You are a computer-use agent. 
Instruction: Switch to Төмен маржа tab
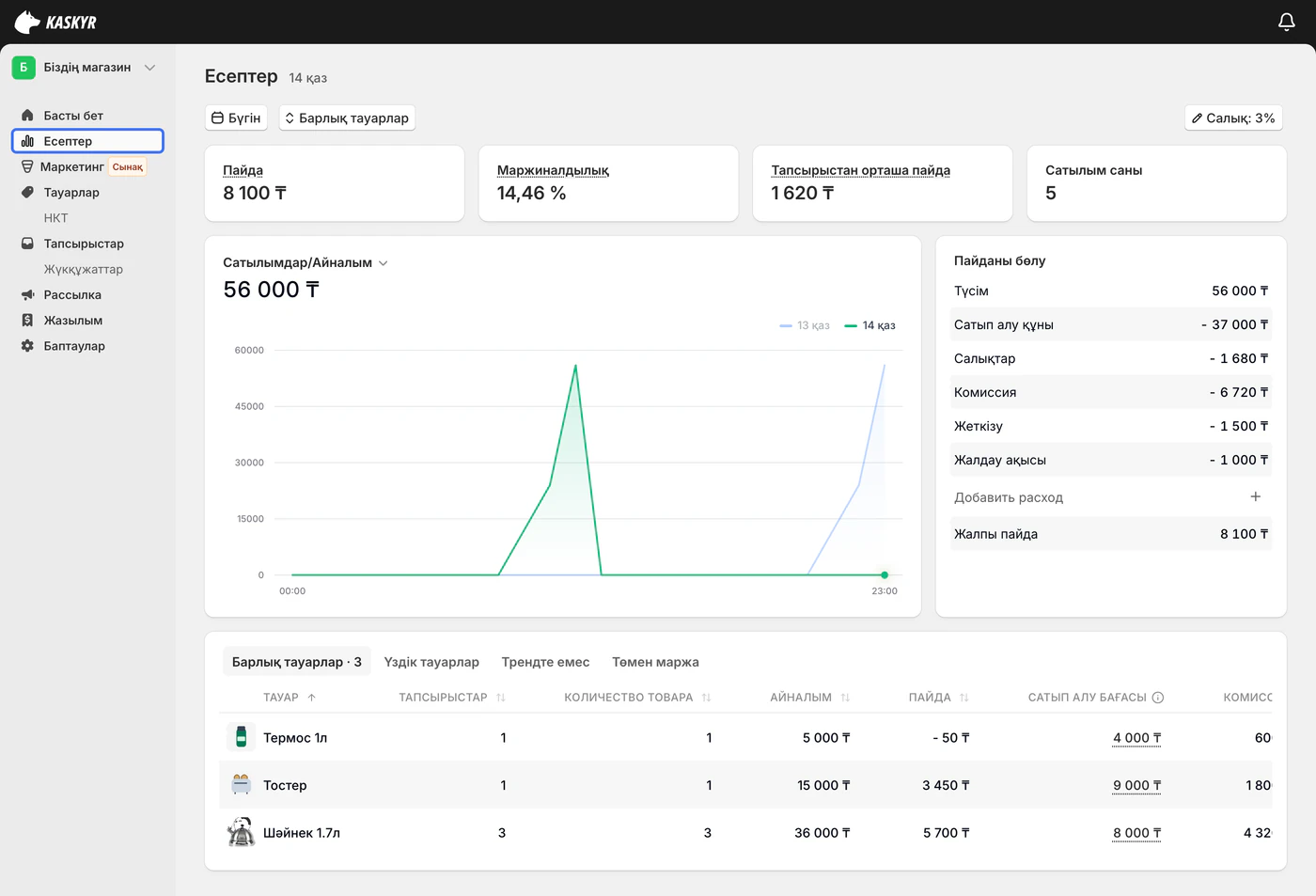(x=655, y=662)
